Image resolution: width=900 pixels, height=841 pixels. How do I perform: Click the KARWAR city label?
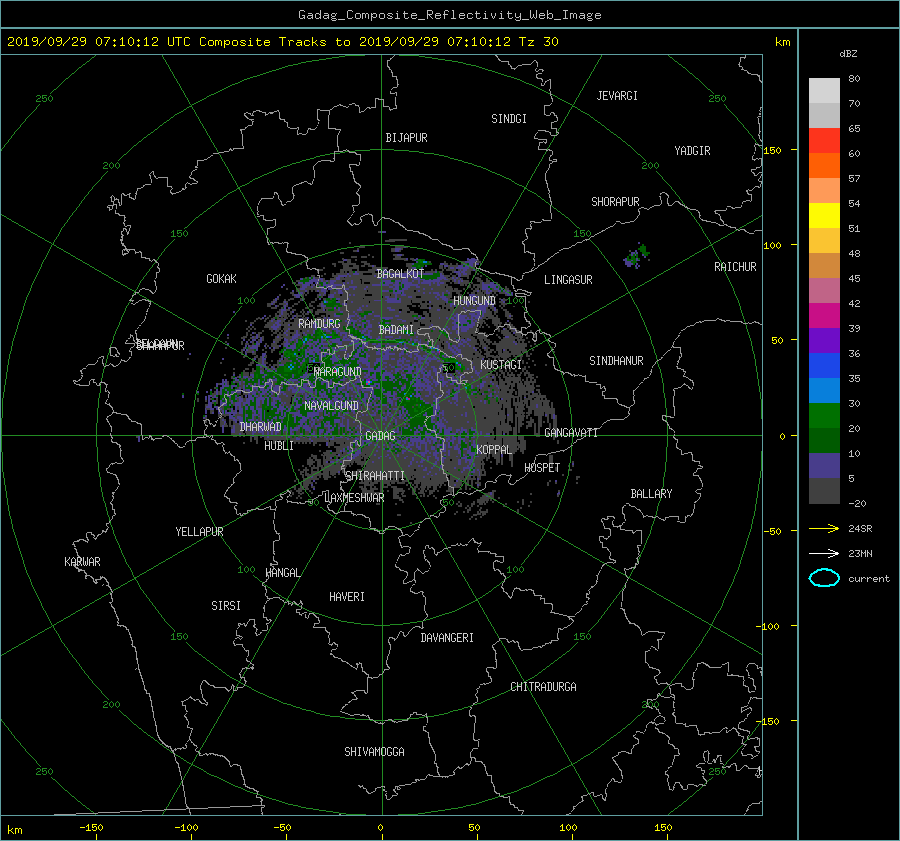(x=82, y=562)
